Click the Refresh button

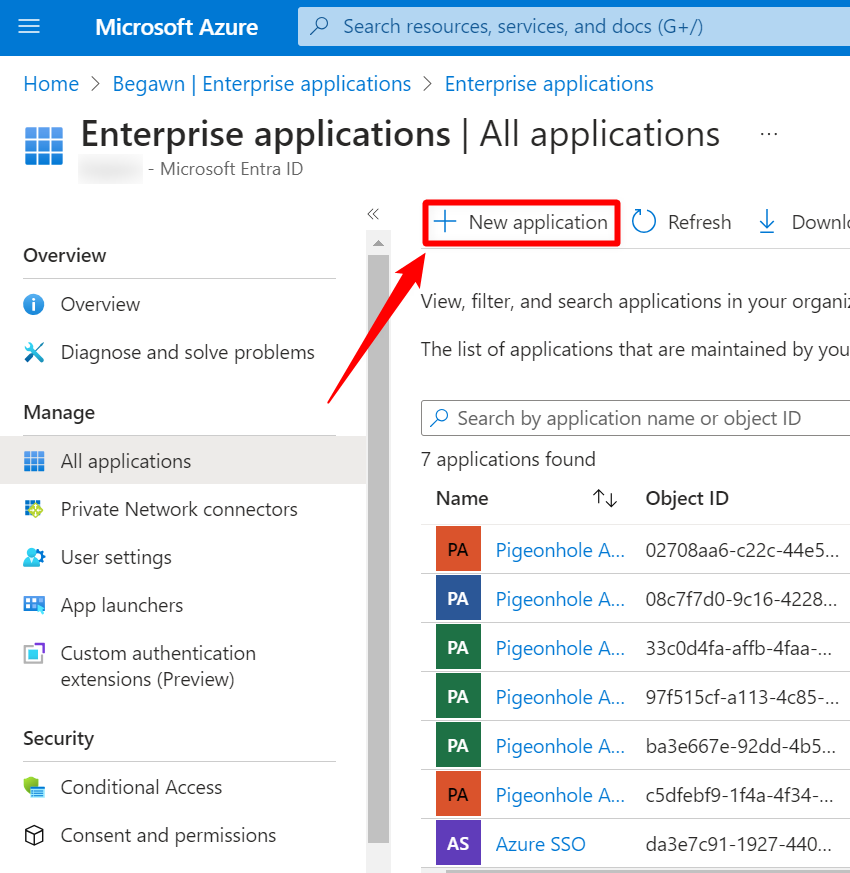pos(682,222)
